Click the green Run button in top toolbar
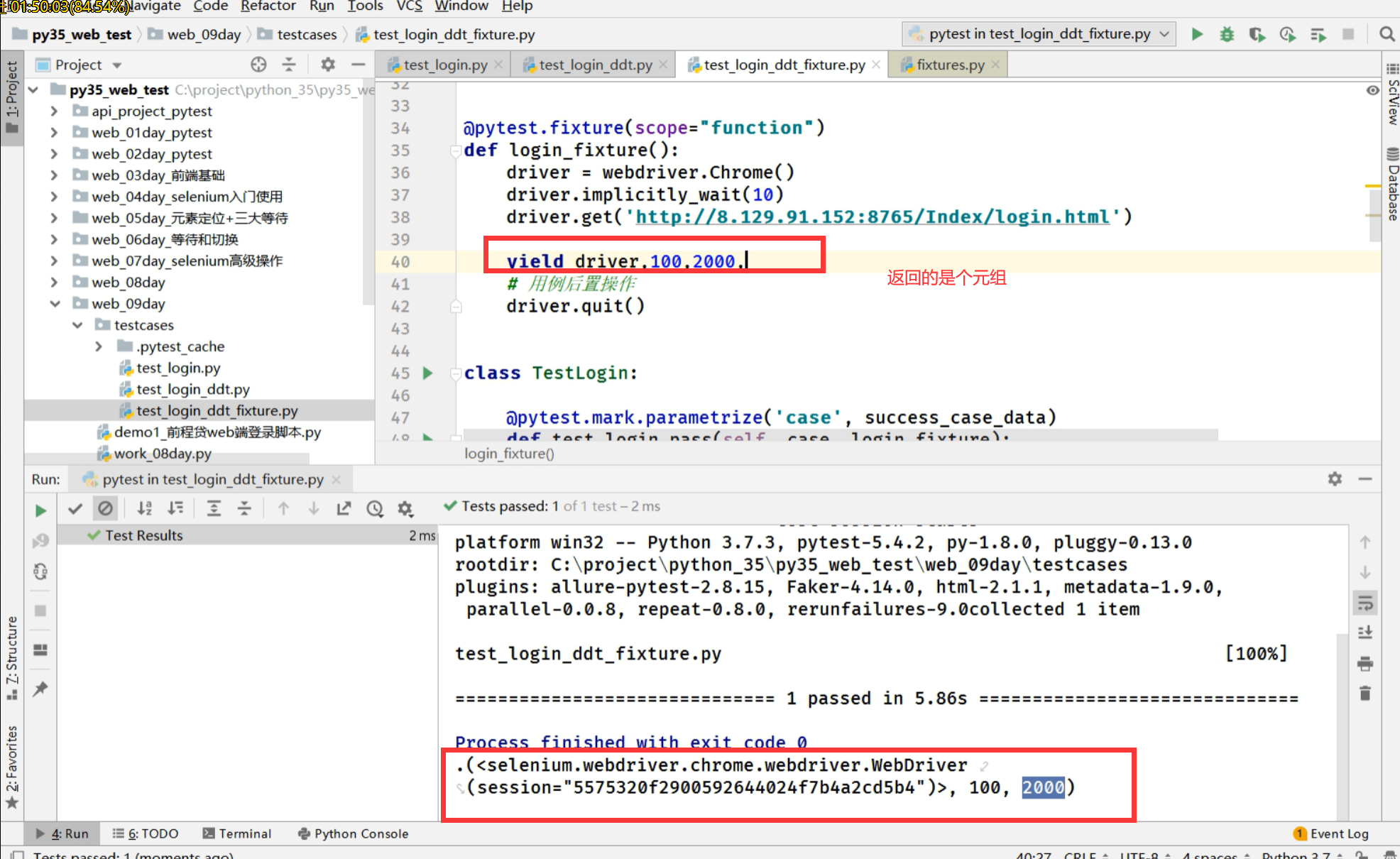Screen dimensions: 1400x859 [1197, 34]
